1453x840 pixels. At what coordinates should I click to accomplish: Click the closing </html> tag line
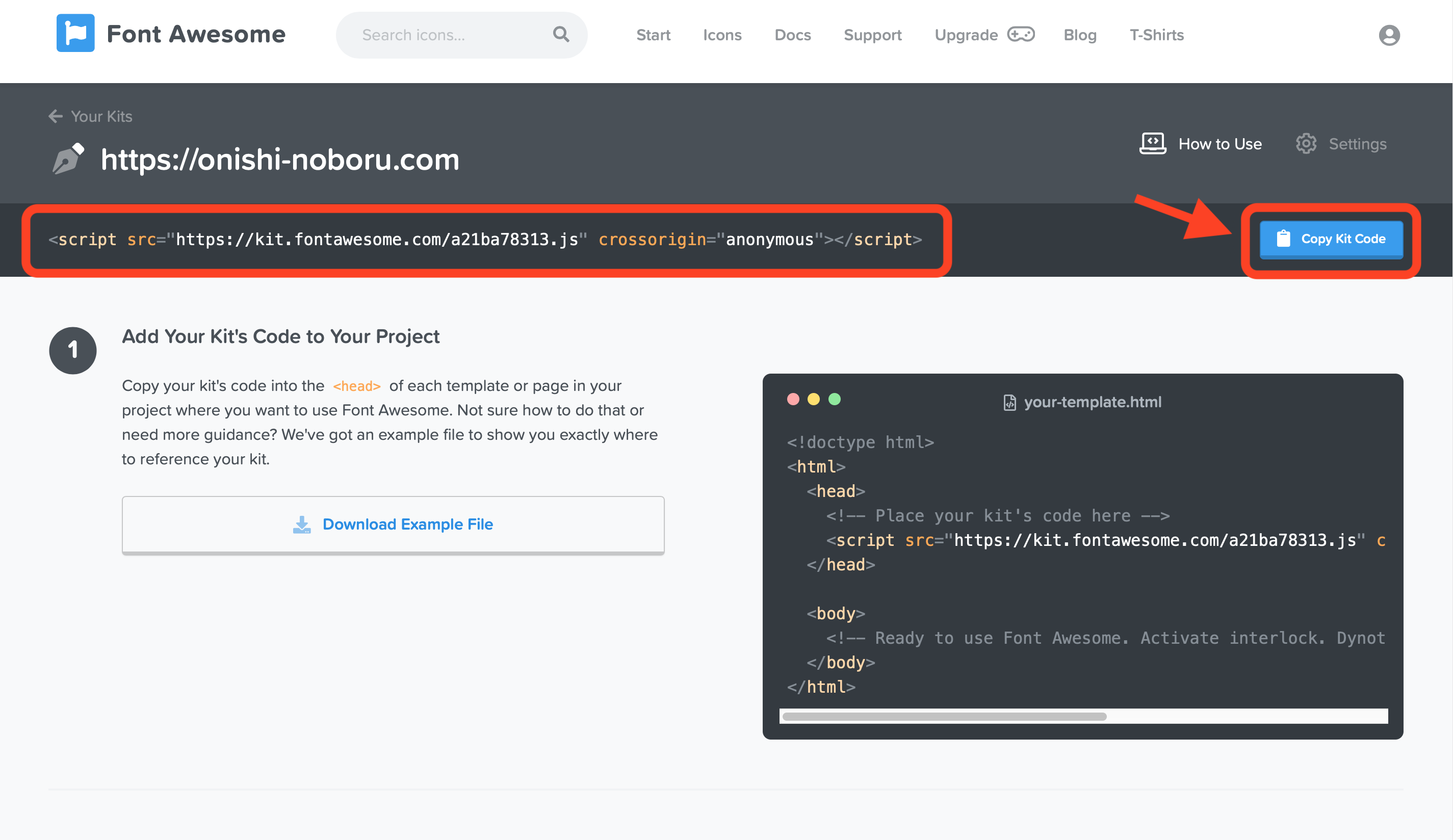(821, 687)
